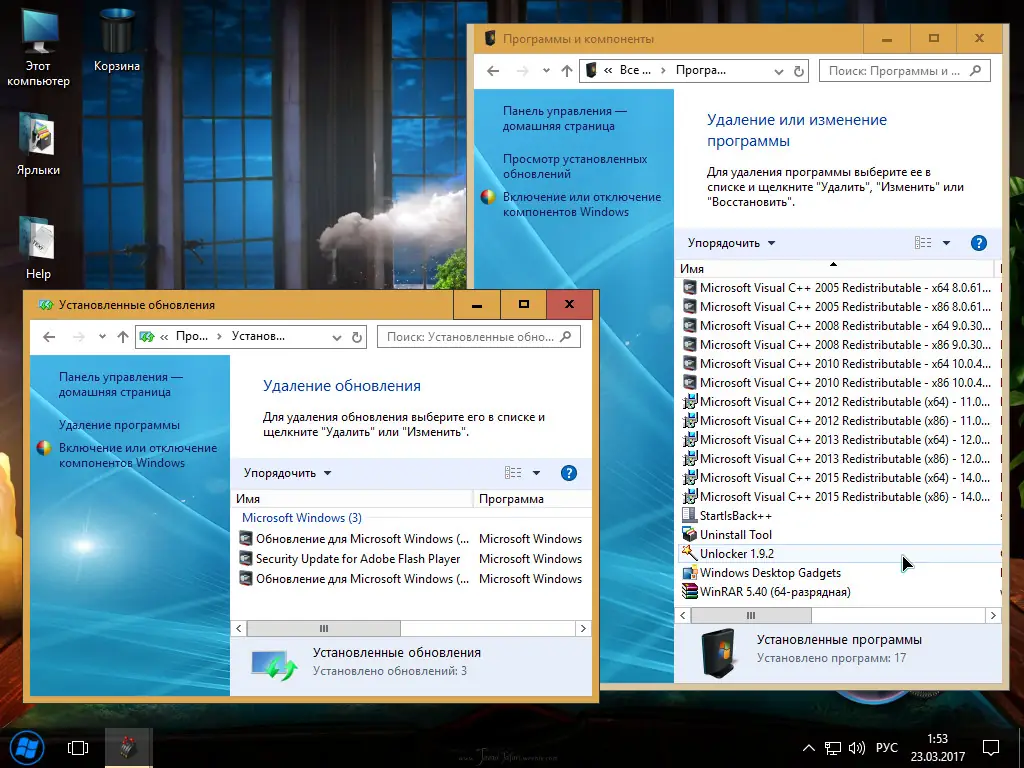Go up one level in Installed Updates window

click(x=123, y=337)
